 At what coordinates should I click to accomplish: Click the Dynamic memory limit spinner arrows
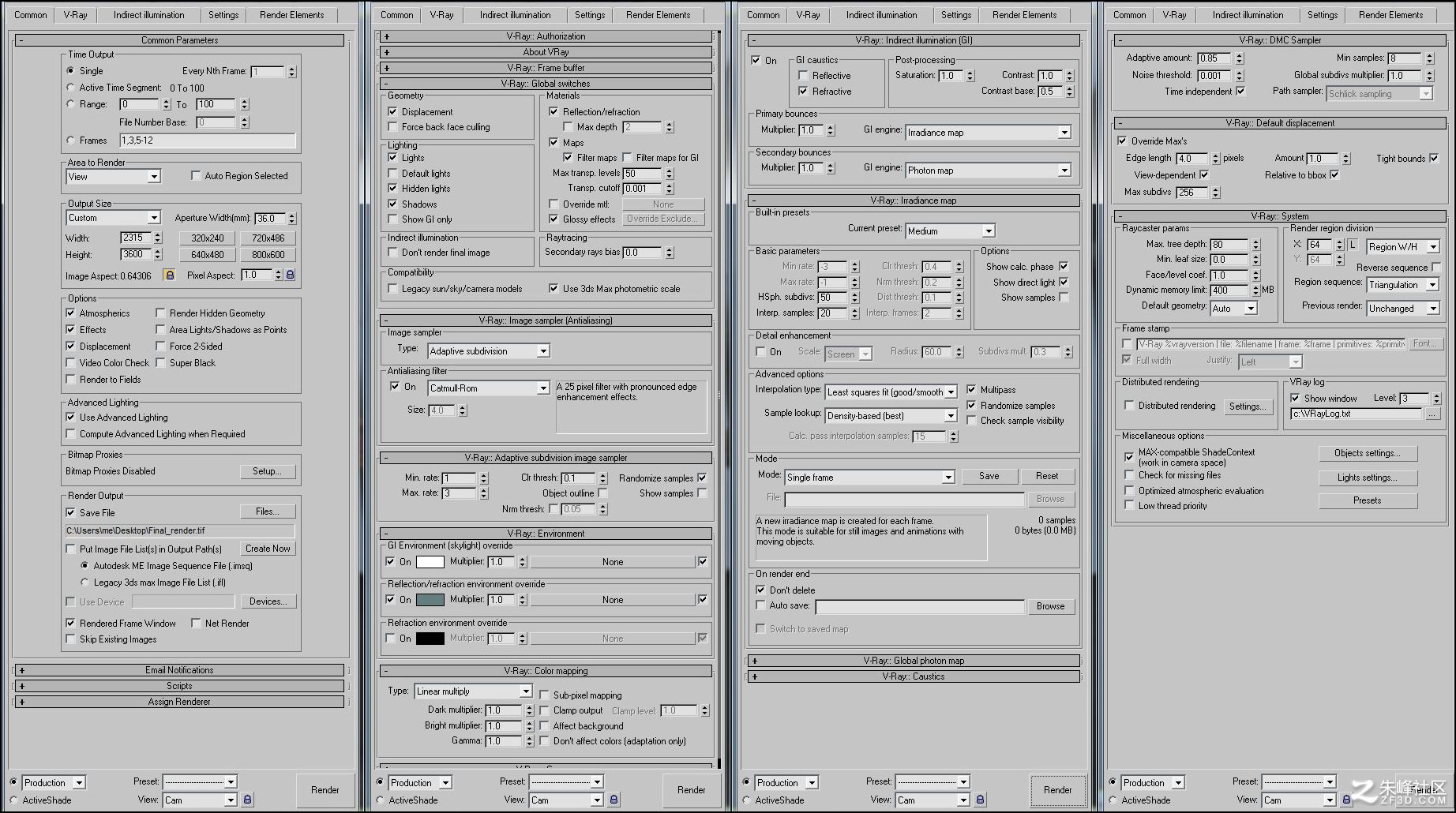pos(1255,290)
